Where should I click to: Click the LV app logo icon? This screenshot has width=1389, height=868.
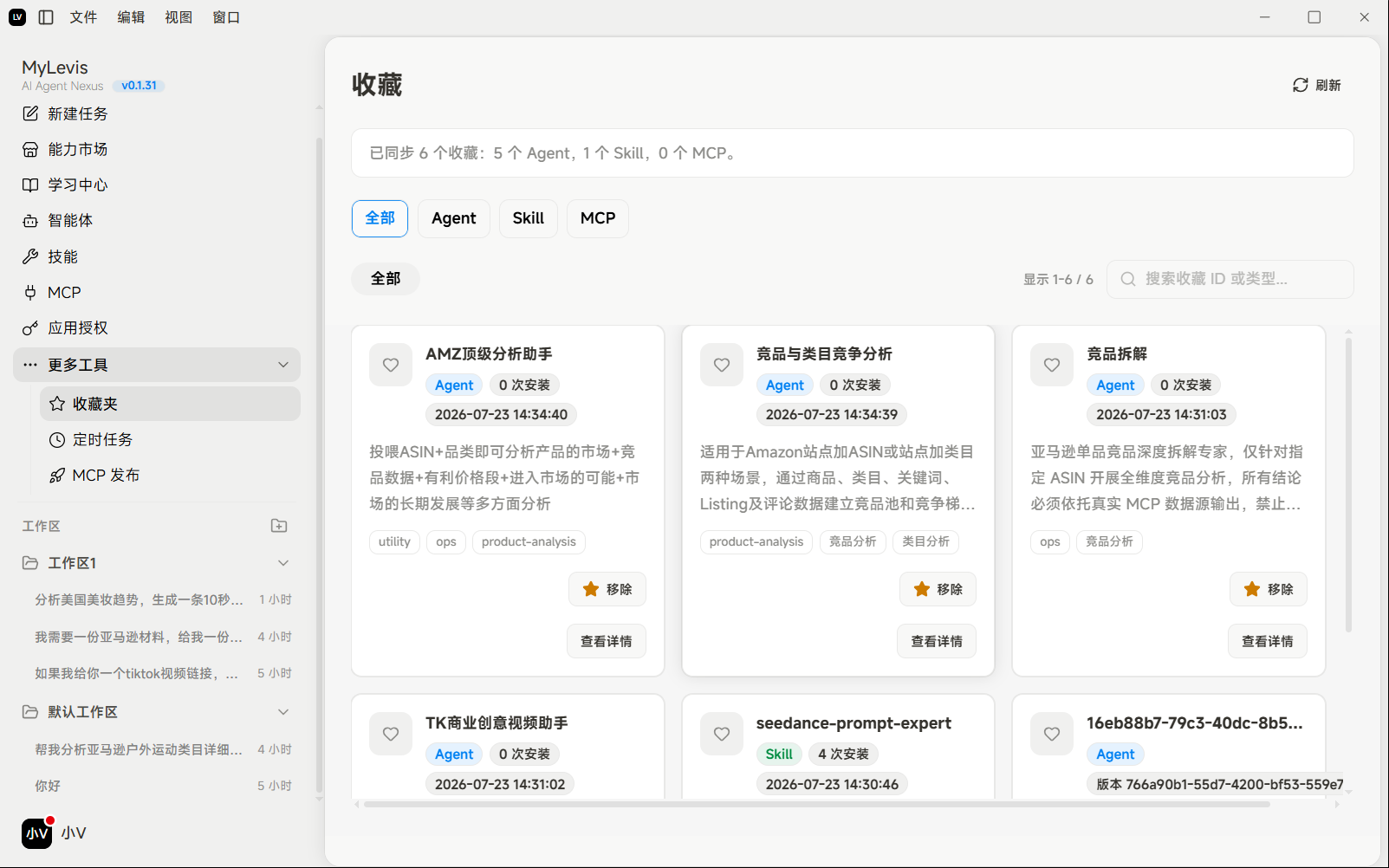click(17, 17)
